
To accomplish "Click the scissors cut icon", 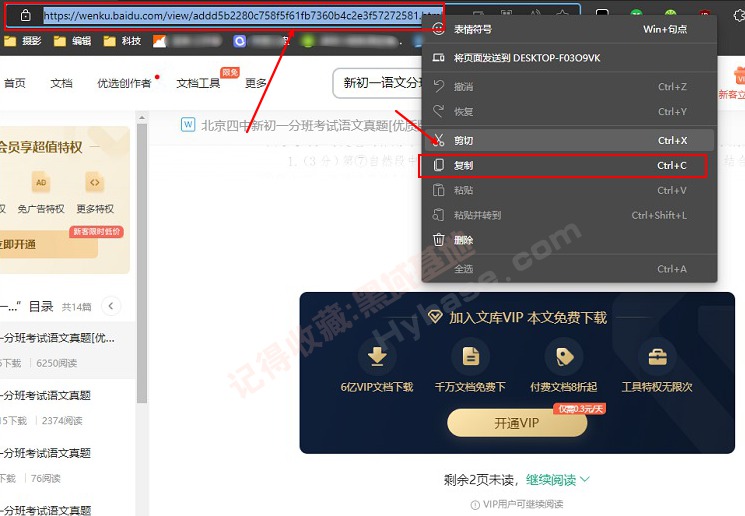I will click(x=439, y=141).
